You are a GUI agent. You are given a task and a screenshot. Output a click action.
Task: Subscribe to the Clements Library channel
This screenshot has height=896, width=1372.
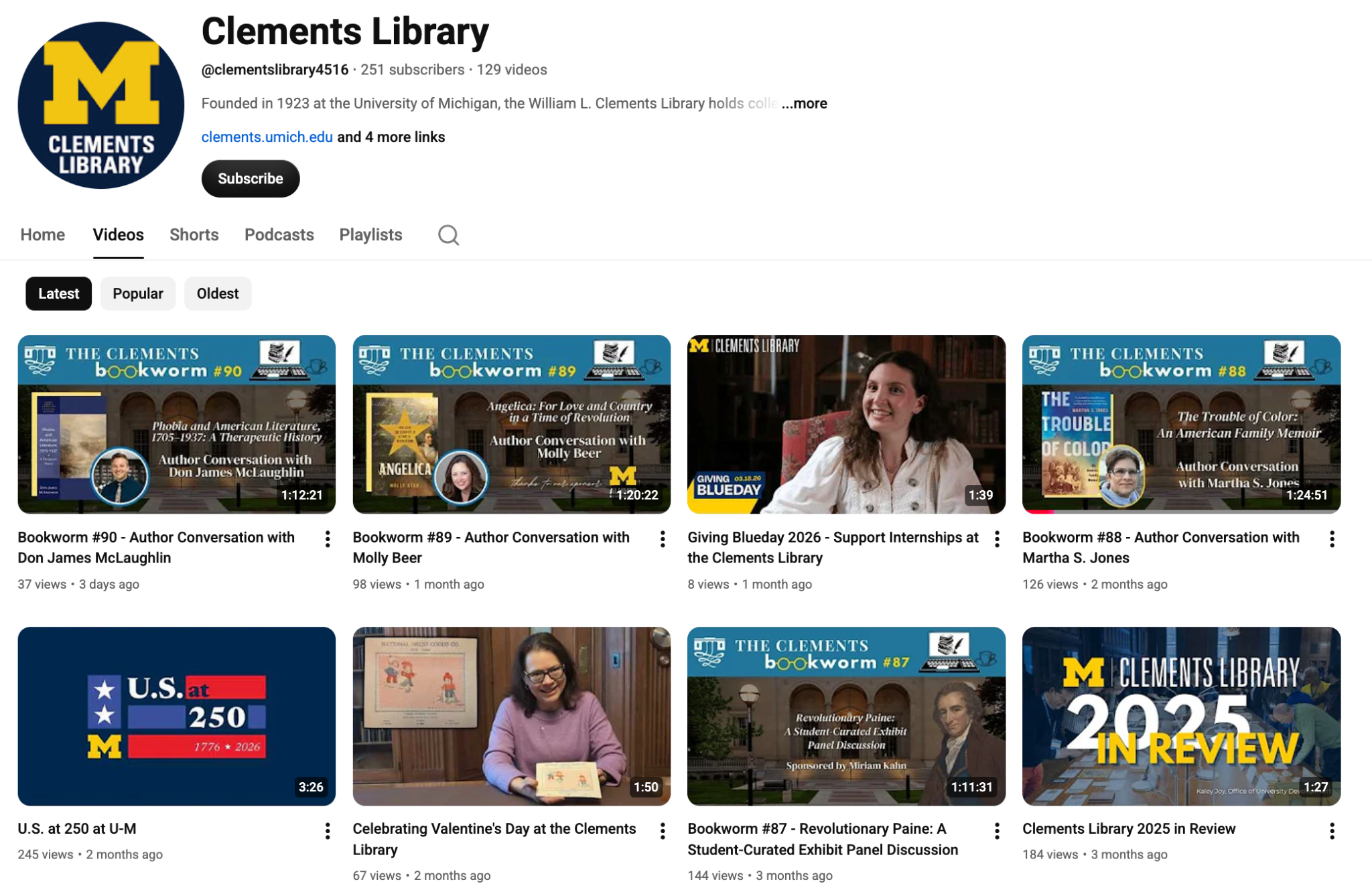[251, 179]
